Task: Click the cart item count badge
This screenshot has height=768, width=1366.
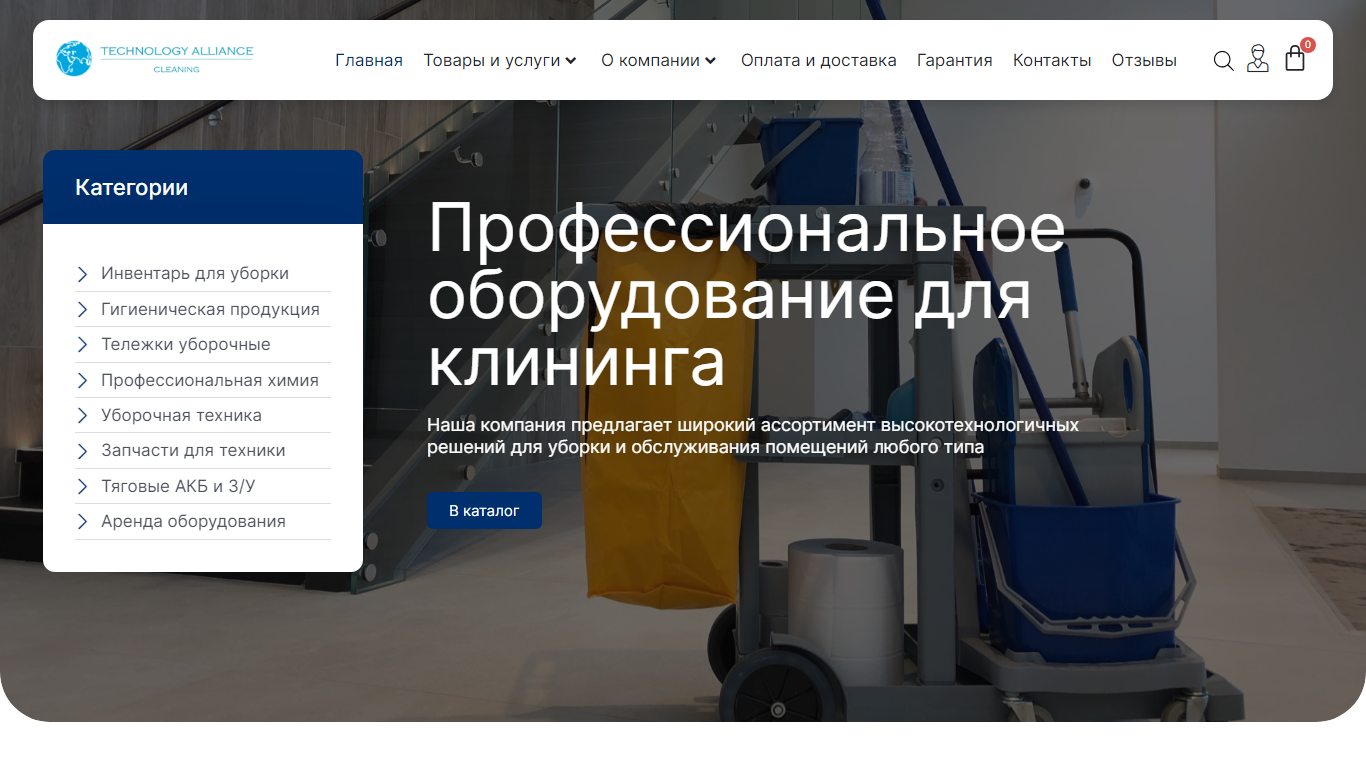Action: pyautogui.click(x=1308, y=45)
